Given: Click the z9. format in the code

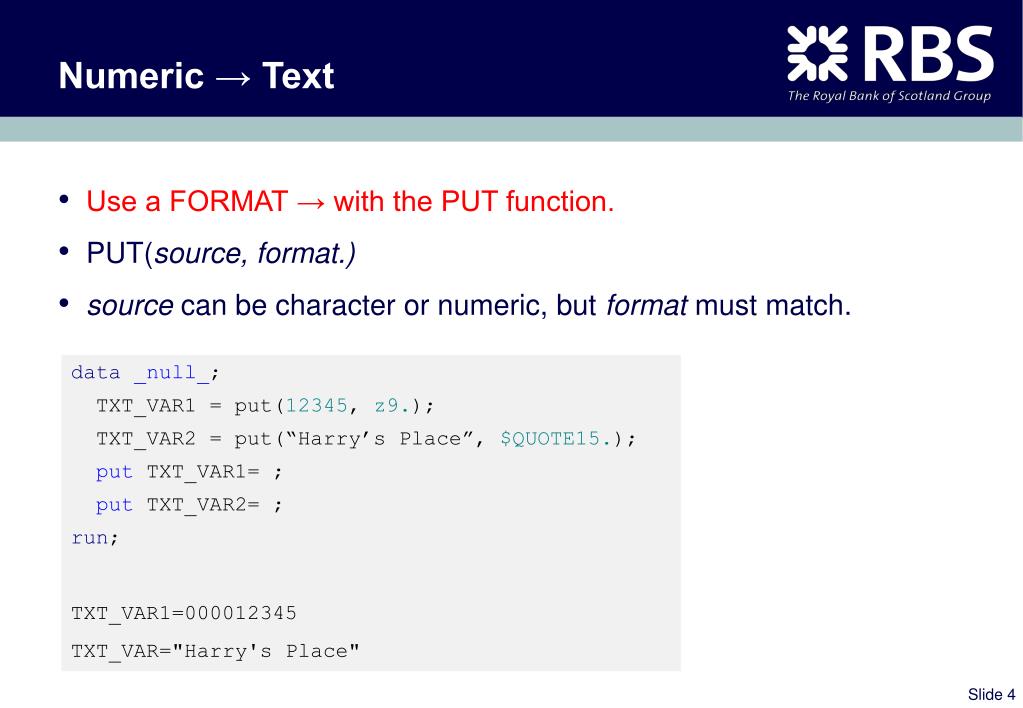Looking at the screenshot, I should [x=391, y=406].
